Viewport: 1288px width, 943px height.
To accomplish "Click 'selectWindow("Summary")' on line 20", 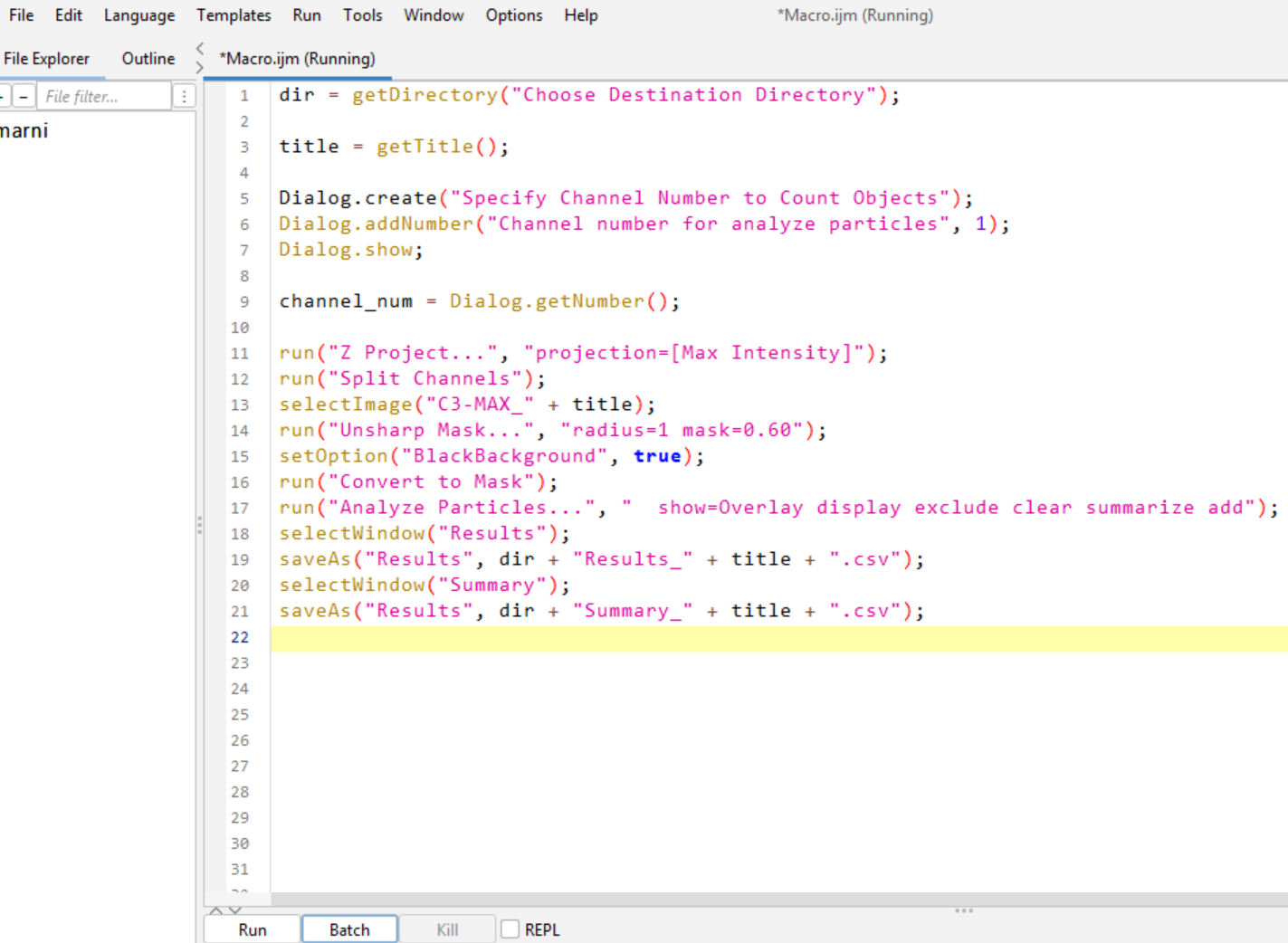I will coord(418,585).
